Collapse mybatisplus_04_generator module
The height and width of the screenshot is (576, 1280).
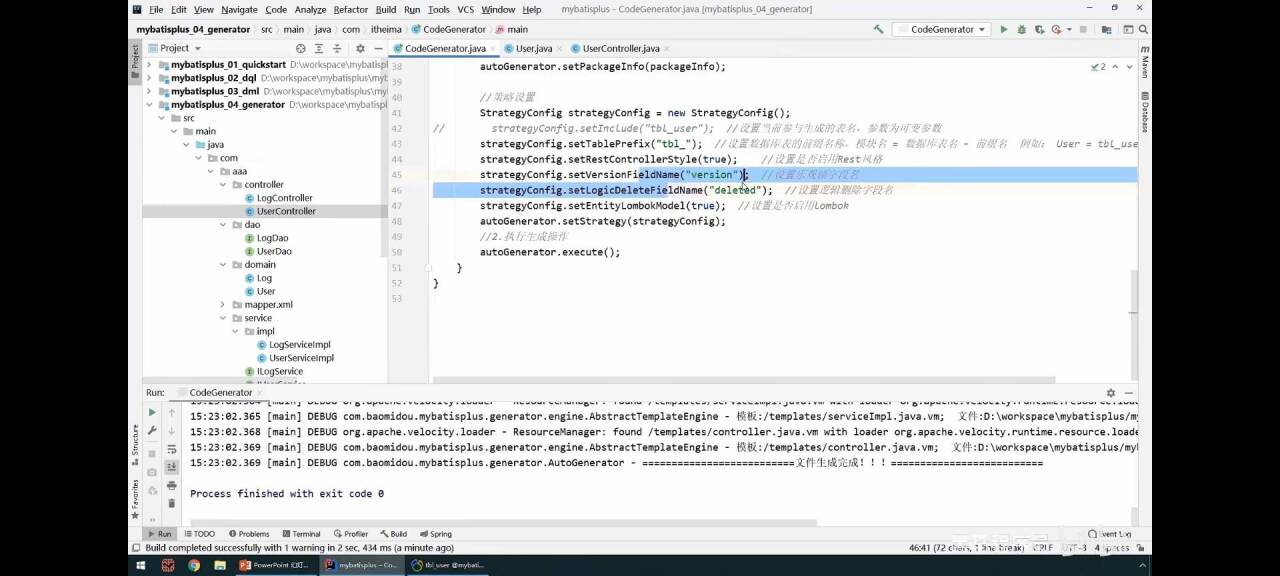[149, 105]
